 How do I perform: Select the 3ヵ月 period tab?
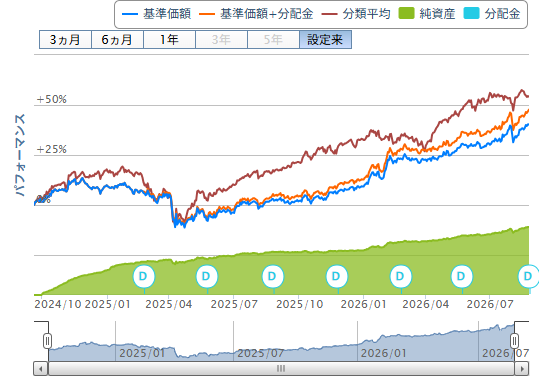(x=65, y=40)
